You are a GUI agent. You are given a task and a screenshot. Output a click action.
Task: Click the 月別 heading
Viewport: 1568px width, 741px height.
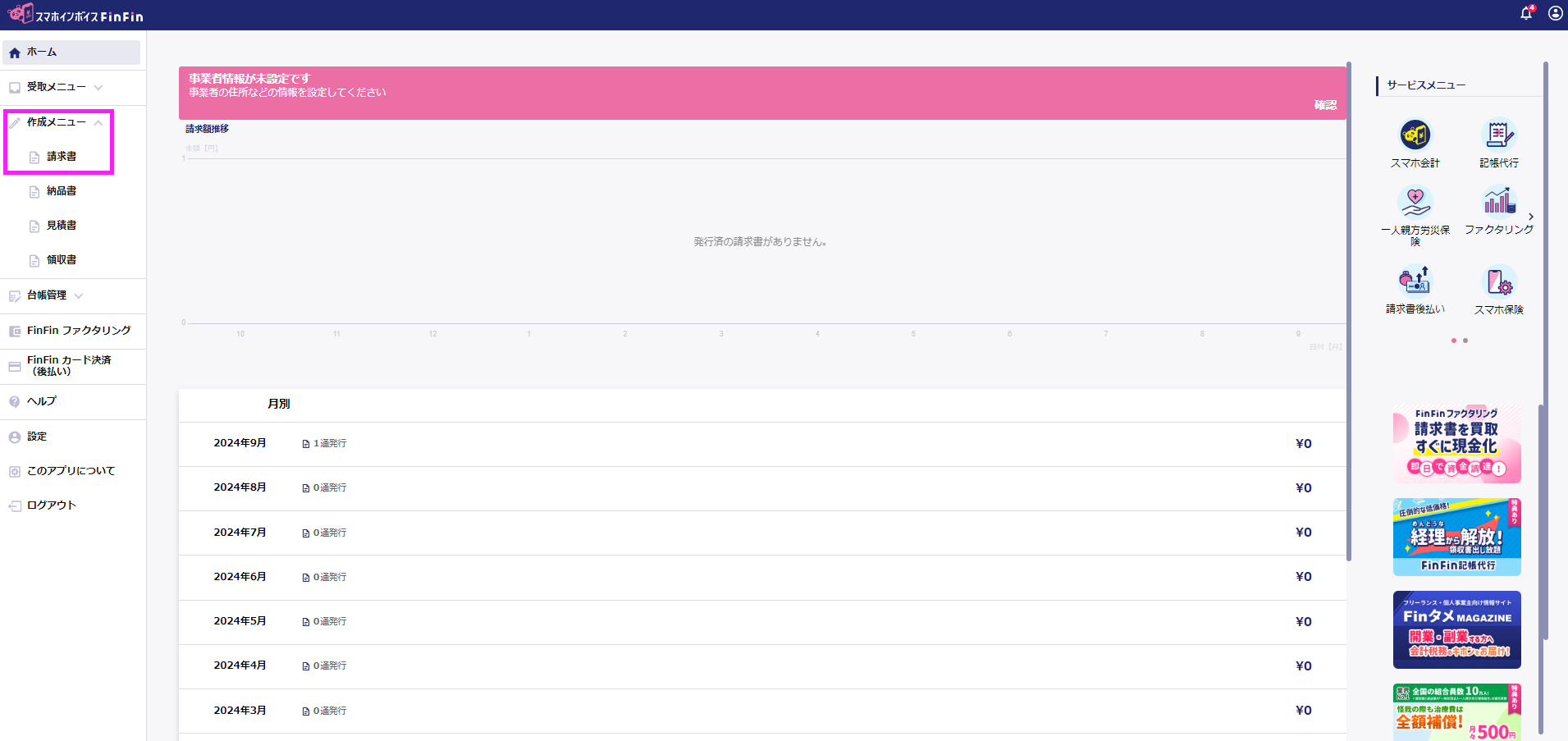[x=279, y=404]
